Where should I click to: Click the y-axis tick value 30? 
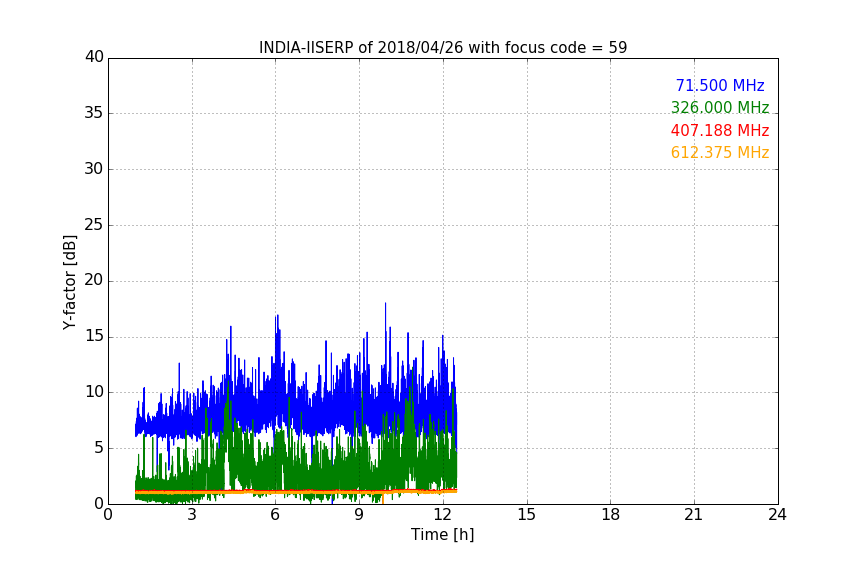[94, 169]
